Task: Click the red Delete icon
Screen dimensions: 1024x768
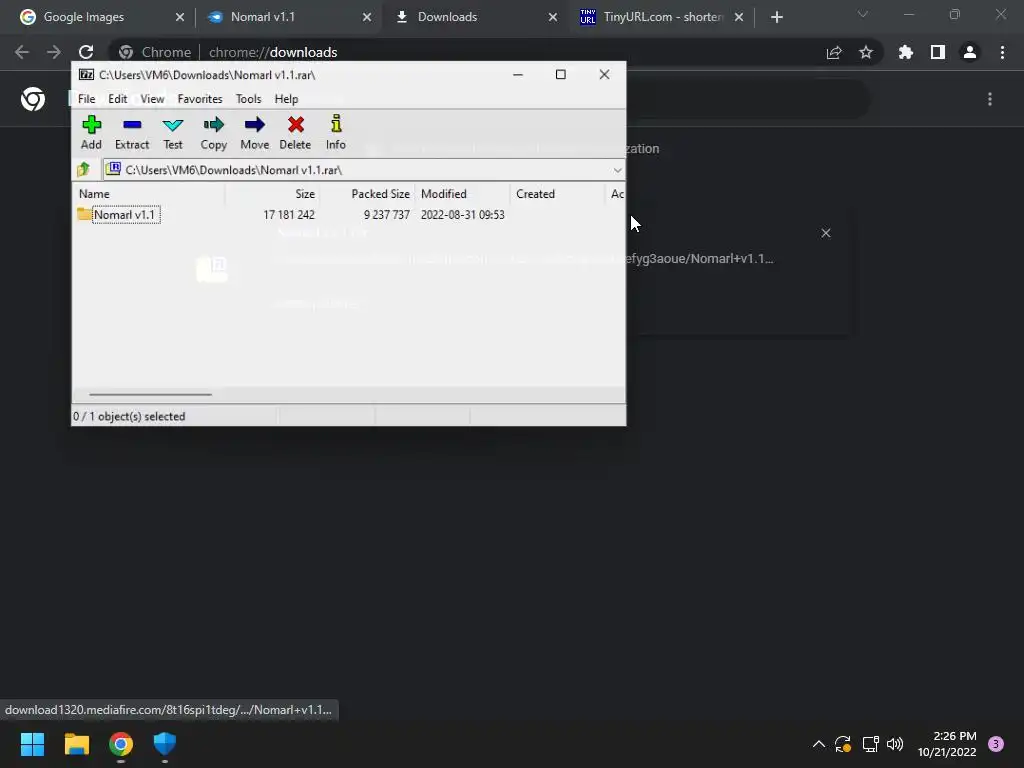Action: [x=295, y=133]
